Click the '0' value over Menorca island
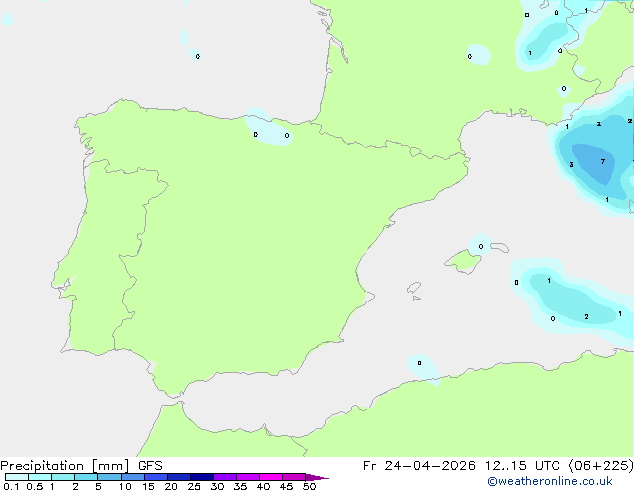Screen dimensions: 634x490 click(481, 246)
